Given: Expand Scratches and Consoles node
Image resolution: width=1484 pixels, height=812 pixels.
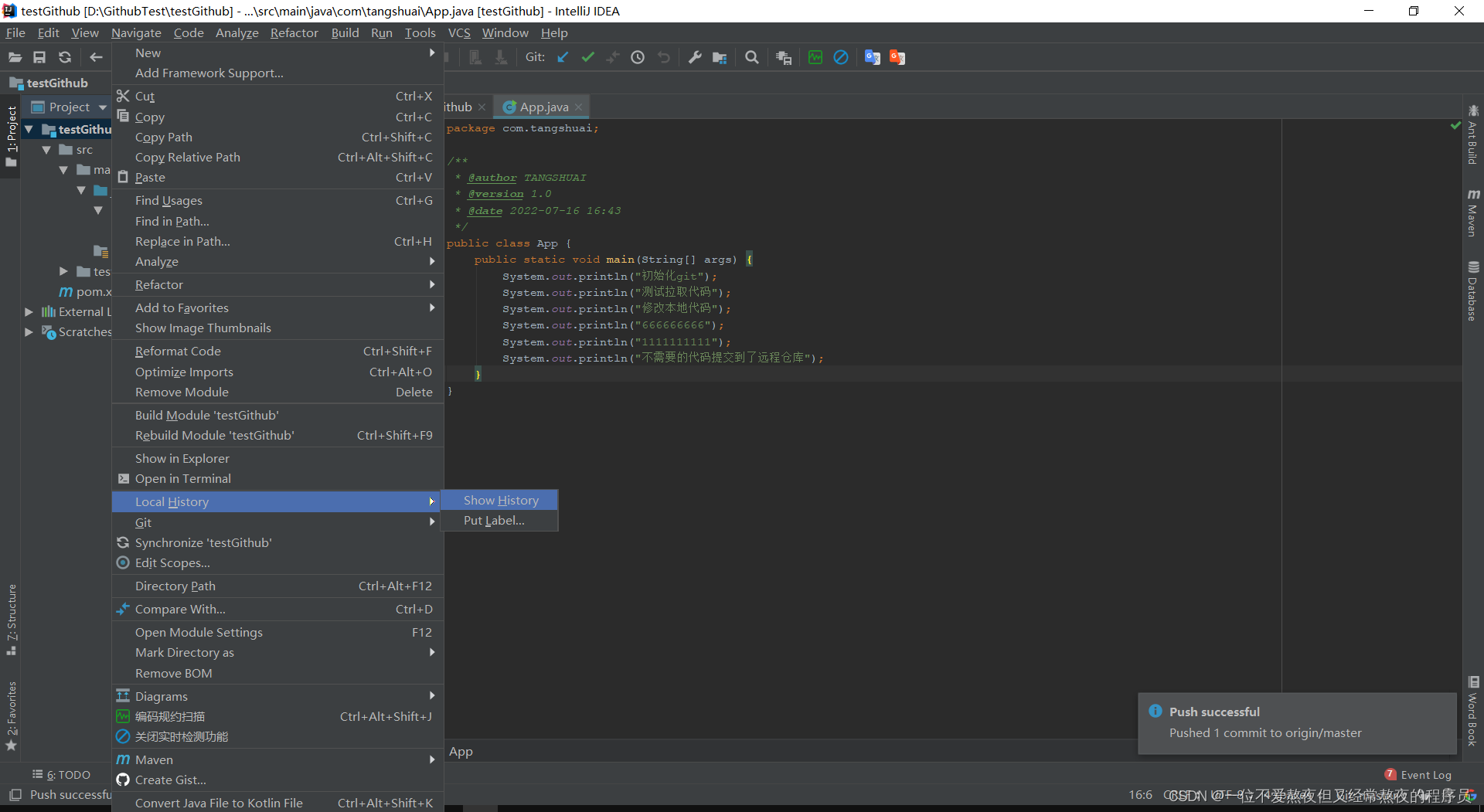Looking at the screenshot, I should click(29, 332).
